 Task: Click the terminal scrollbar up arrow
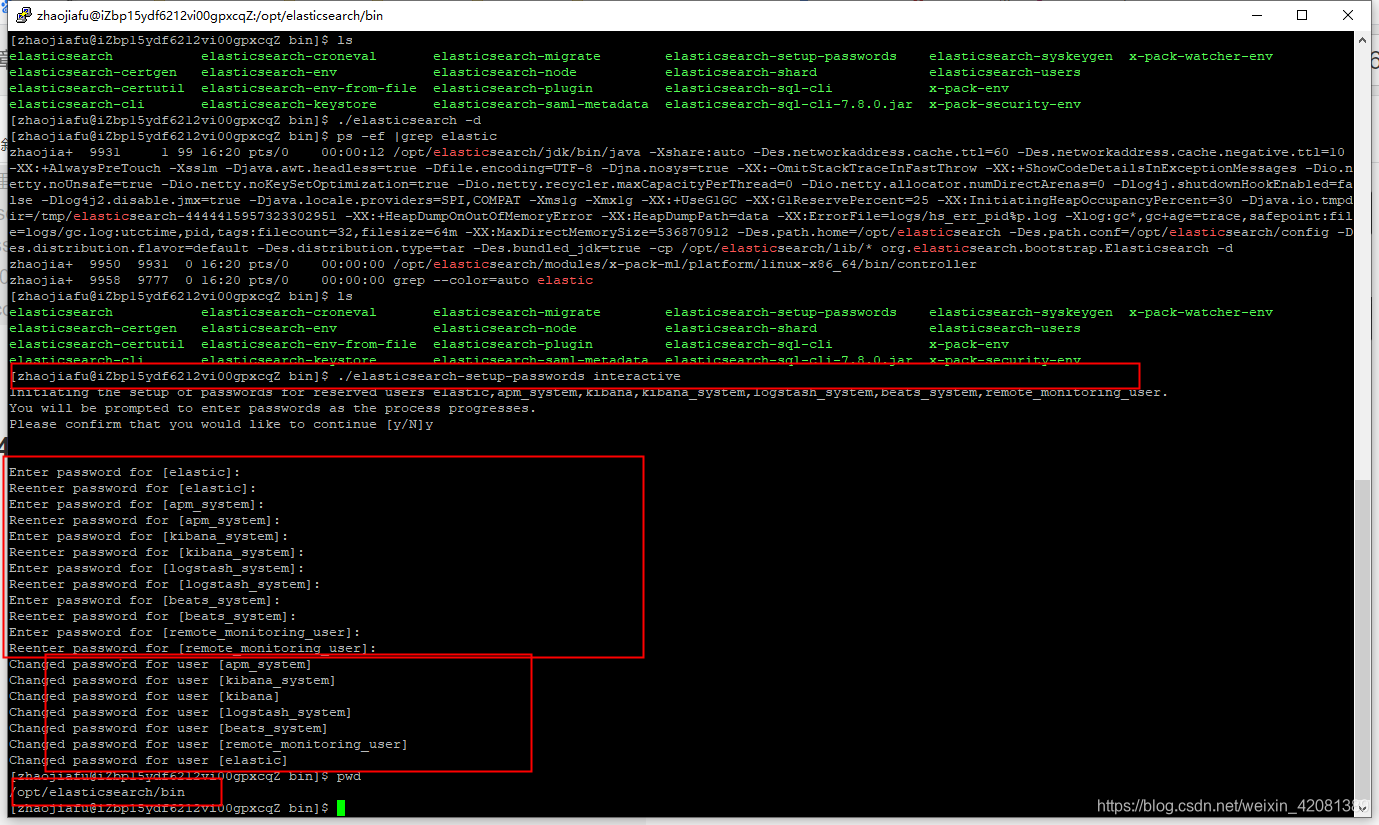(x=1363, y=41)
